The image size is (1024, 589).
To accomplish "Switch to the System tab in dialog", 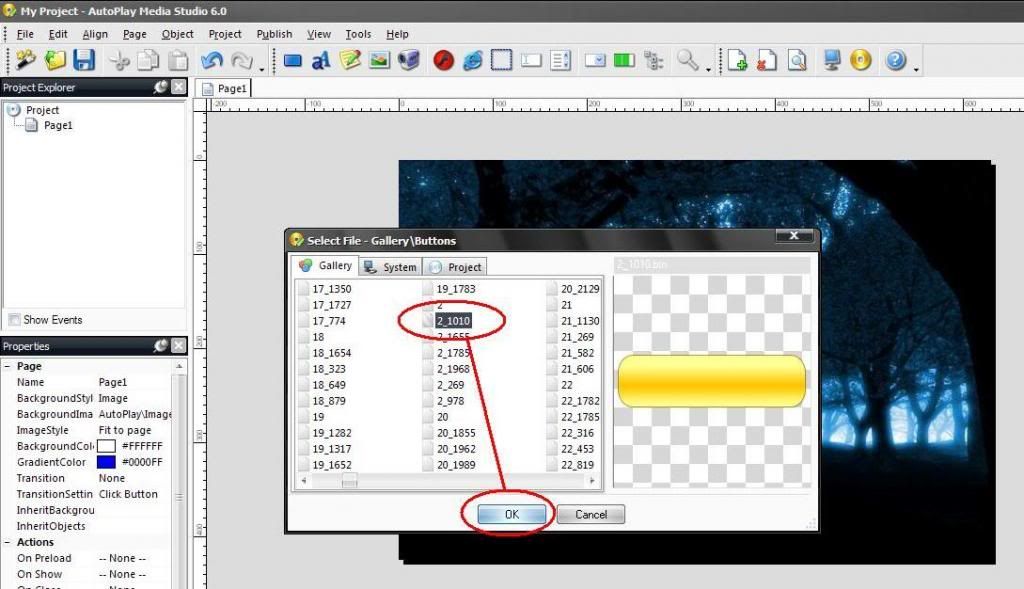I will pyautogui.click(x=390, y=267).
